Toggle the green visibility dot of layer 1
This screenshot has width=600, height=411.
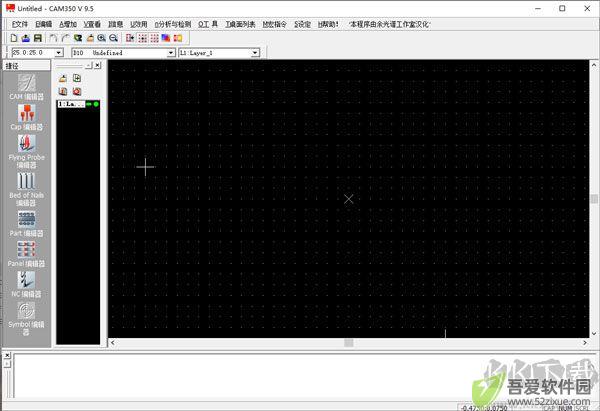coord(96,104)
